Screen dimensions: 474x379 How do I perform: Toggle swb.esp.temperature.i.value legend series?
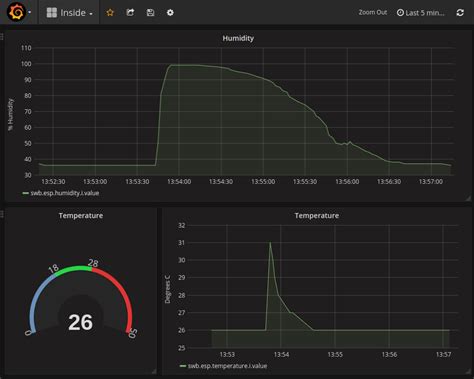[x=227, y=366]
